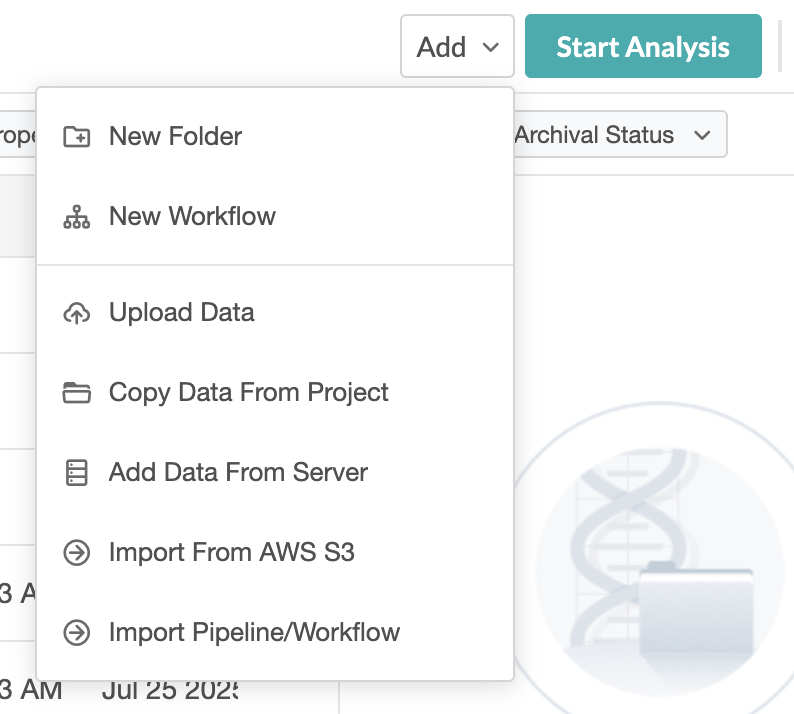794x714 pixels.
Task: Collapse the Add dropdown button
Action: [457, 47]
